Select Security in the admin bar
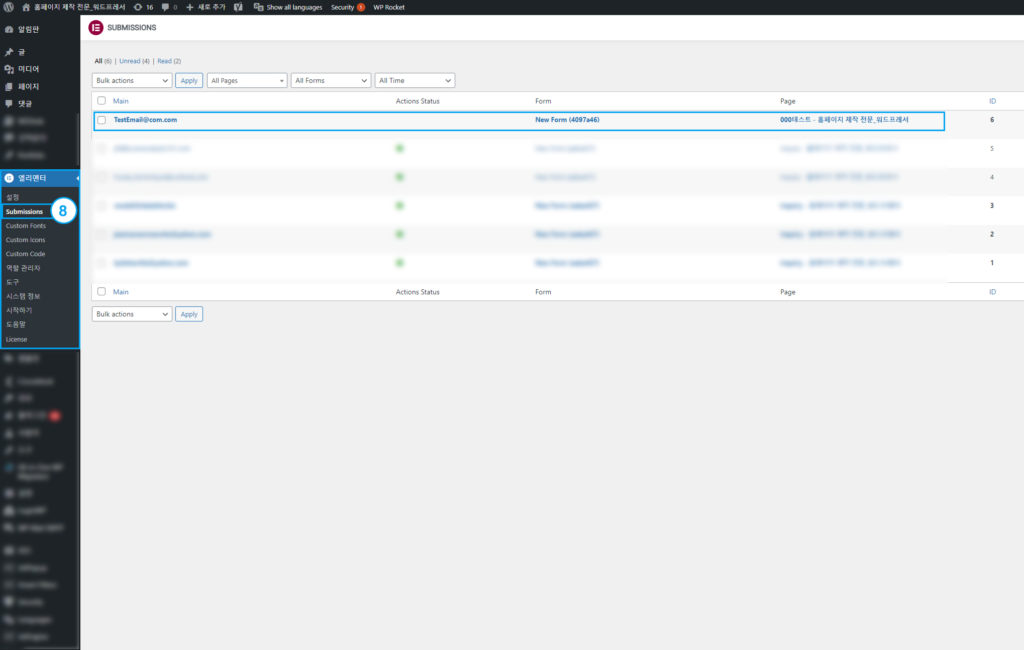1024x650 pixels. coord(343,7)
